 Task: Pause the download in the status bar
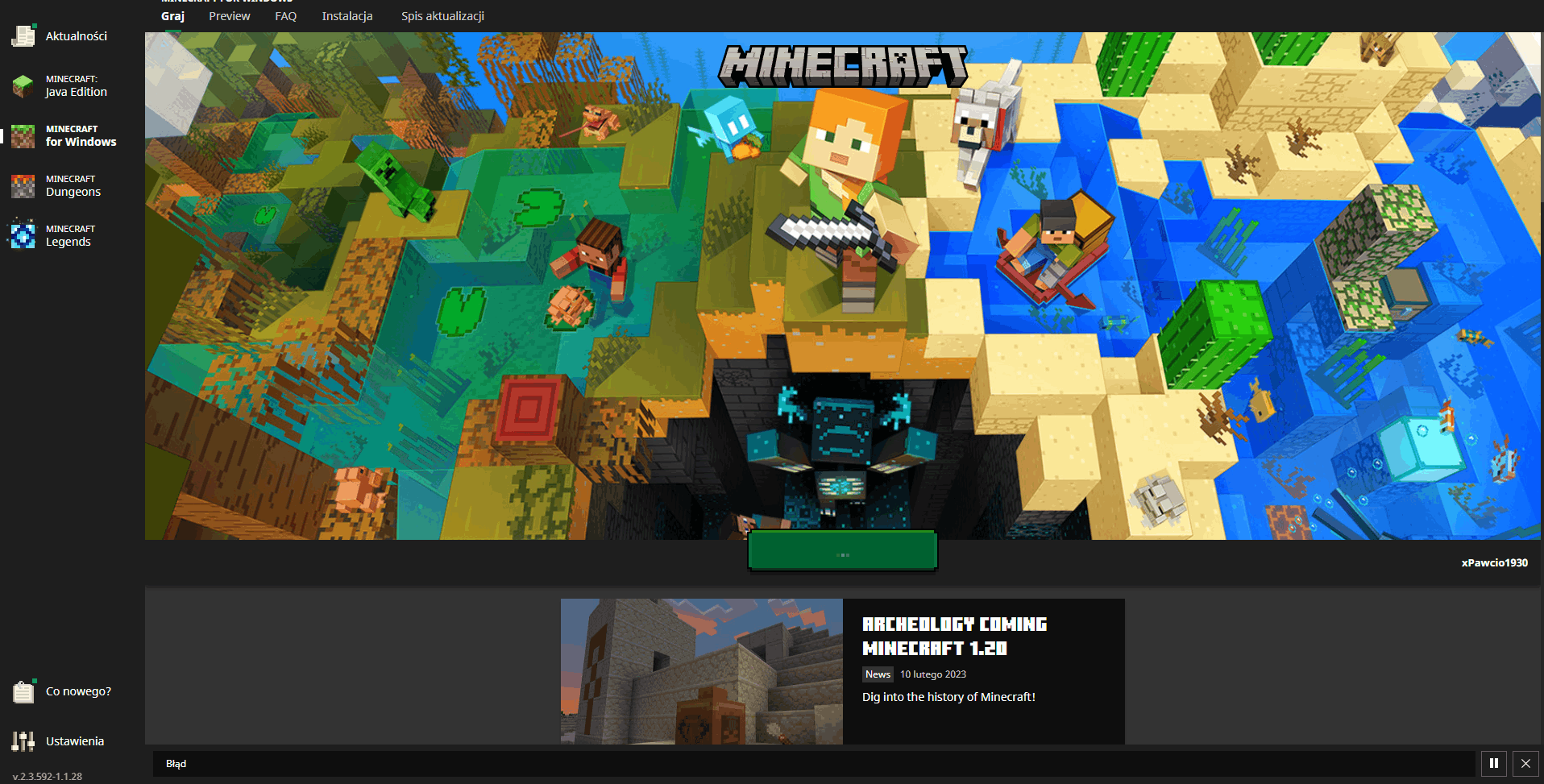pyautogui.click(x=1494, y=763)
